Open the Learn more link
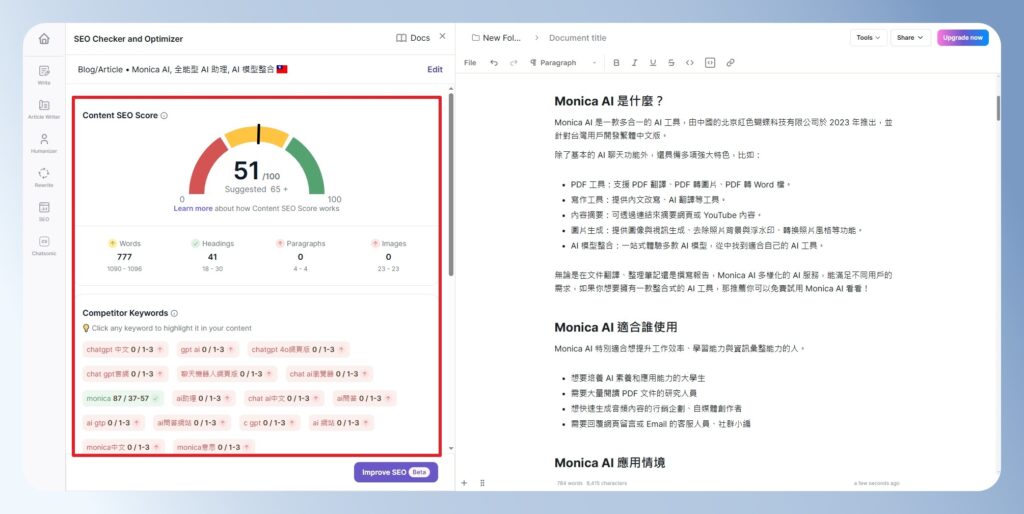1024x514 pixels. pos(193,209)
